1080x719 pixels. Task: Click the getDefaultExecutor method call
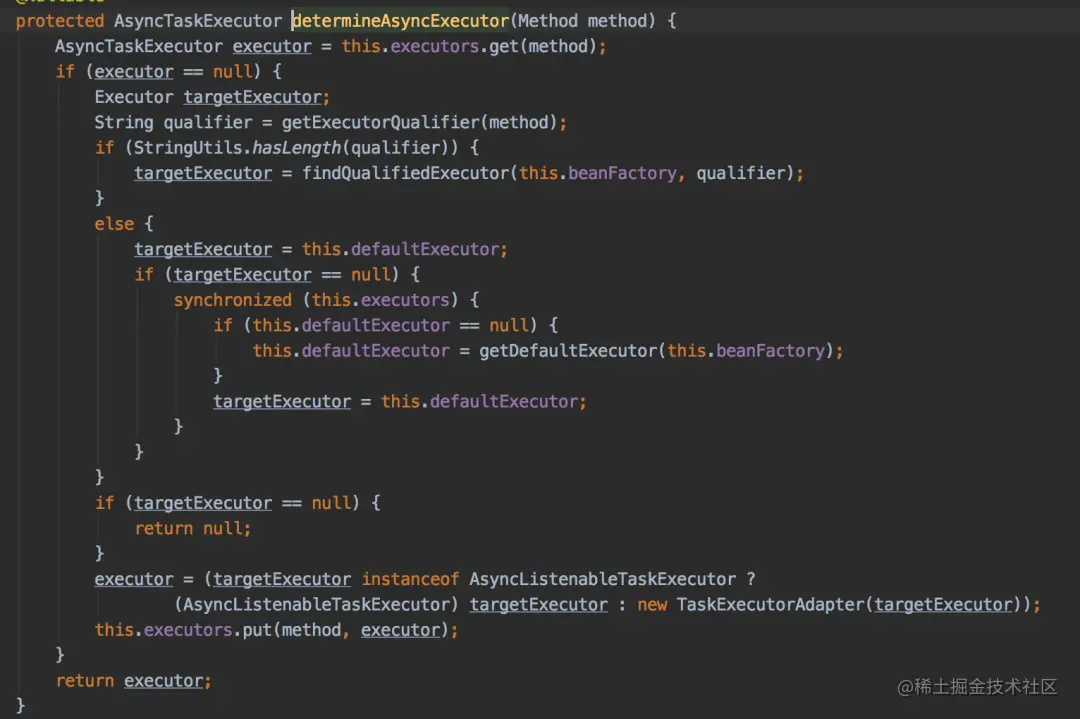(568, 351)
